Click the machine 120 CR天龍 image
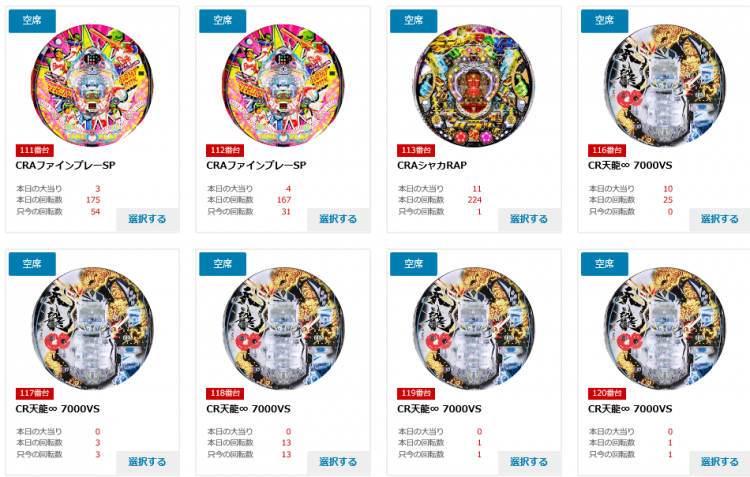The height and width of the screenshot is (477, 750). coord(665,329)
